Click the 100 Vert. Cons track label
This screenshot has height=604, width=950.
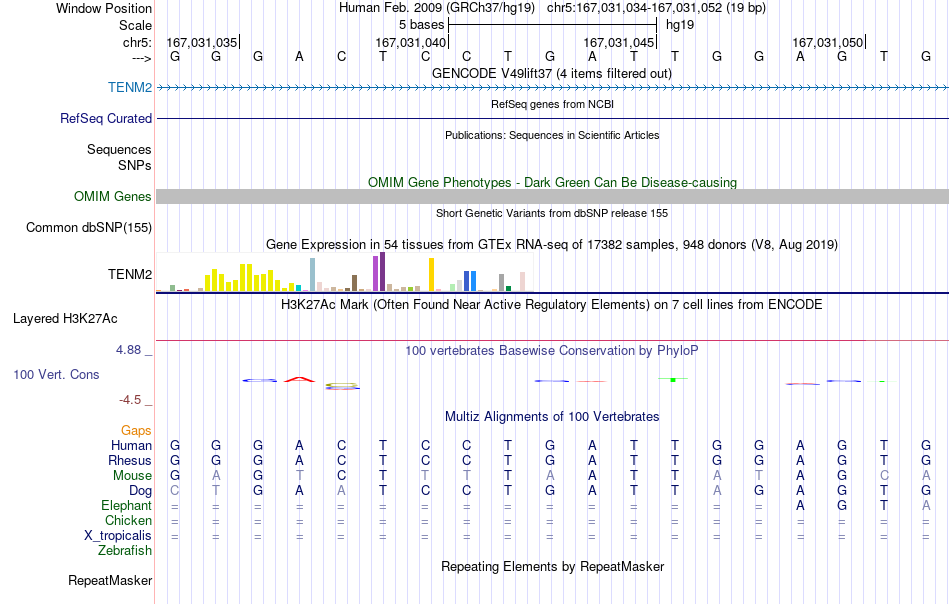(56, 374)
